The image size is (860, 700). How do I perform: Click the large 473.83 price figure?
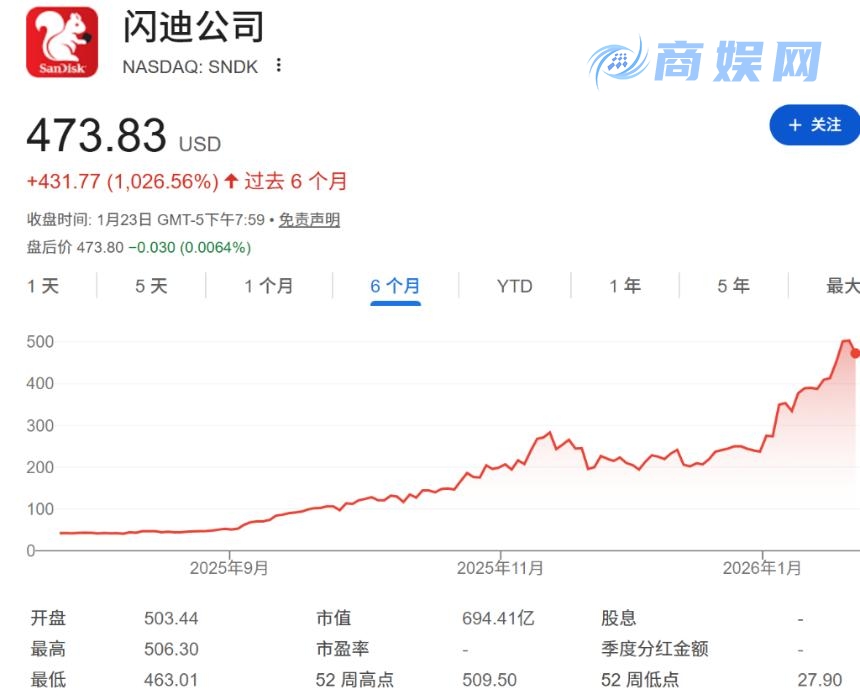(x=95, y=134)
